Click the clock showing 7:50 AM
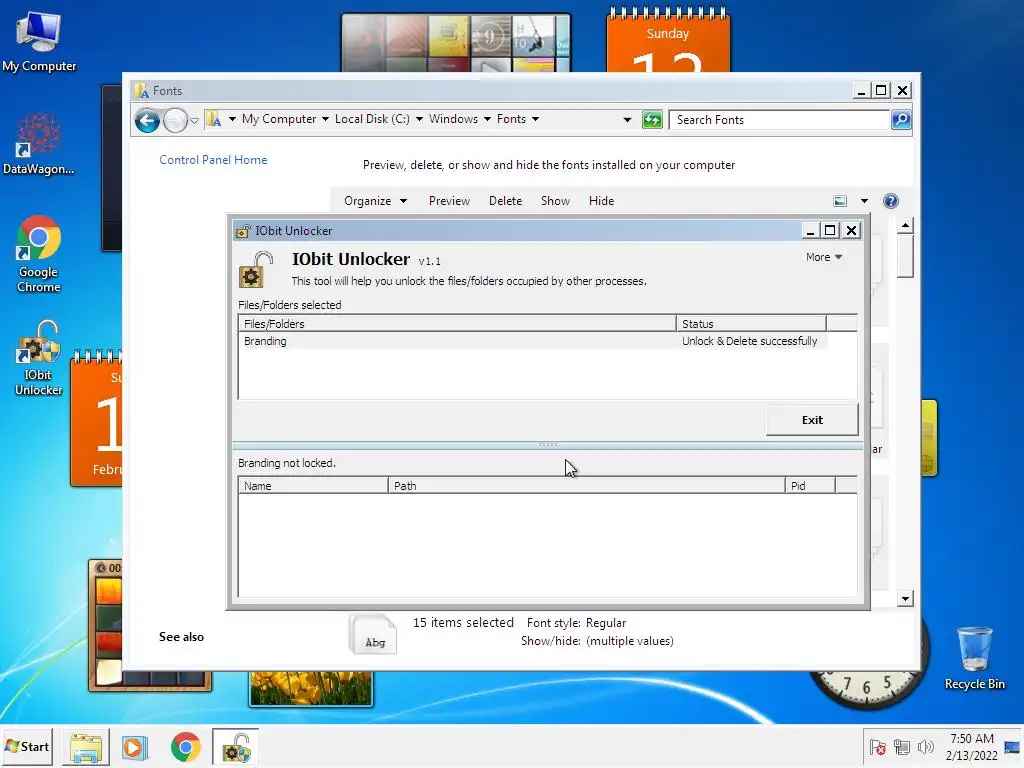 971,746
